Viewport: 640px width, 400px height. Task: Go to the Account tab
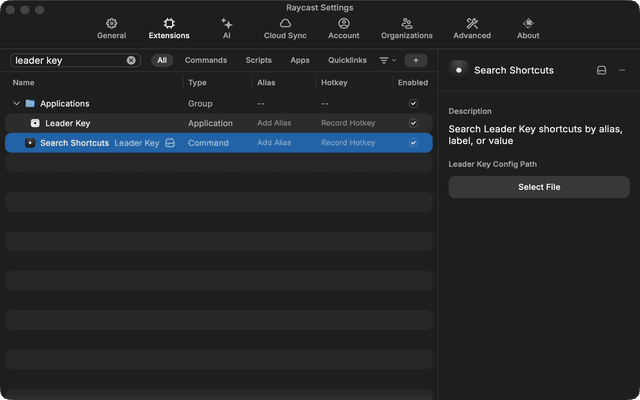tap(343, 28)
